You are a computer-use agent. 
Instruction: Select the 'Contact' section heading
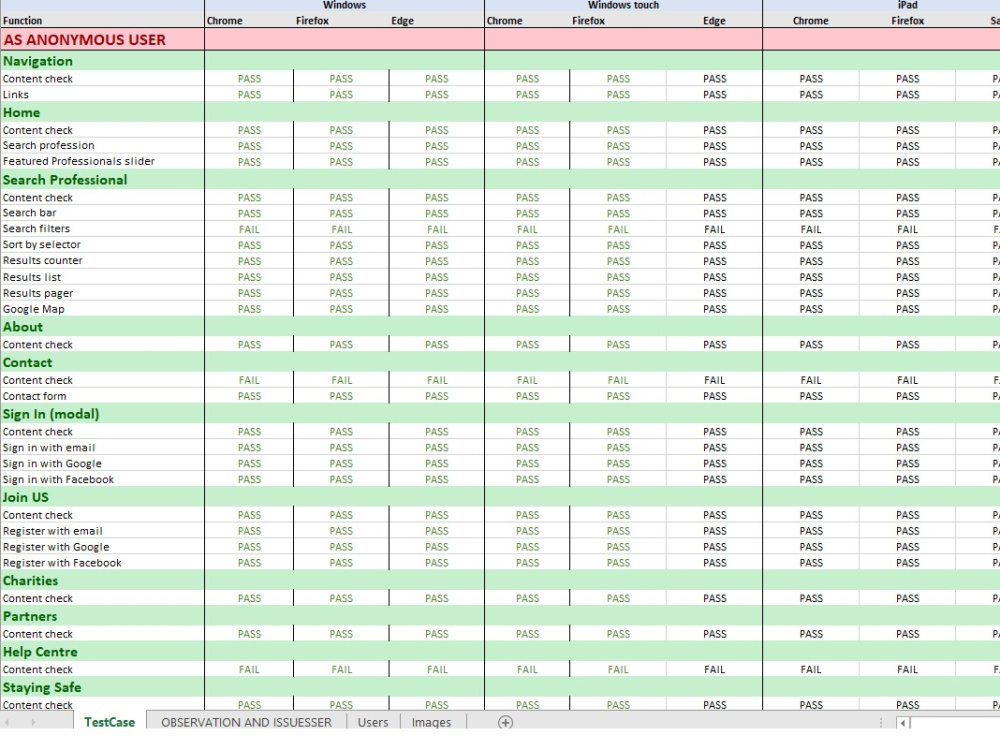coord(102,362)
